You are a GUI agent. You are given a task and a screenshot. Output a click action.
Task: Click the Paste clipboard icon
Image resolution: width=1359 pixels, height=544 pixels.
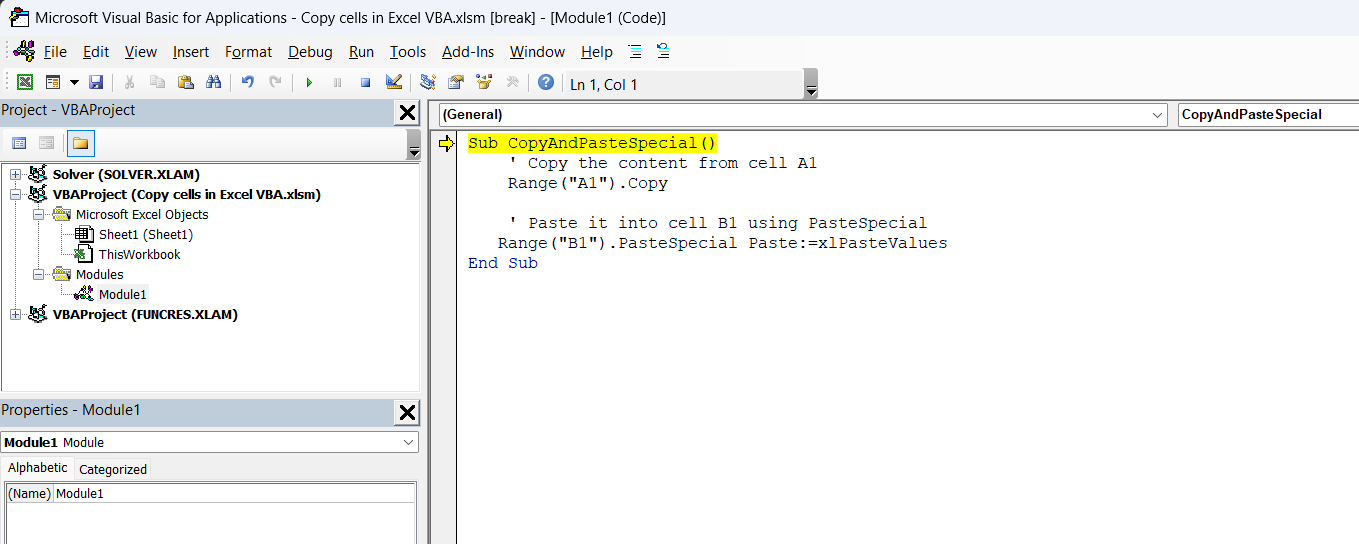[x=185, y=83]
